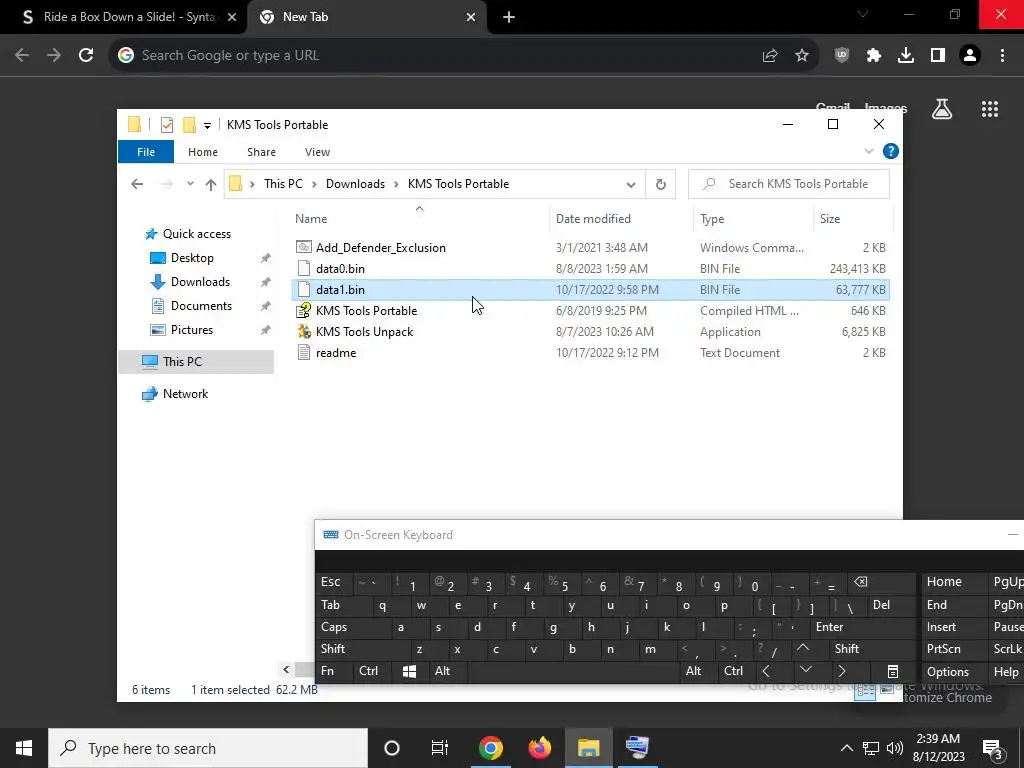Viewport: 1024px width, 768px height.
Task: Click quick access New folder icon
Action: point(189,124)
